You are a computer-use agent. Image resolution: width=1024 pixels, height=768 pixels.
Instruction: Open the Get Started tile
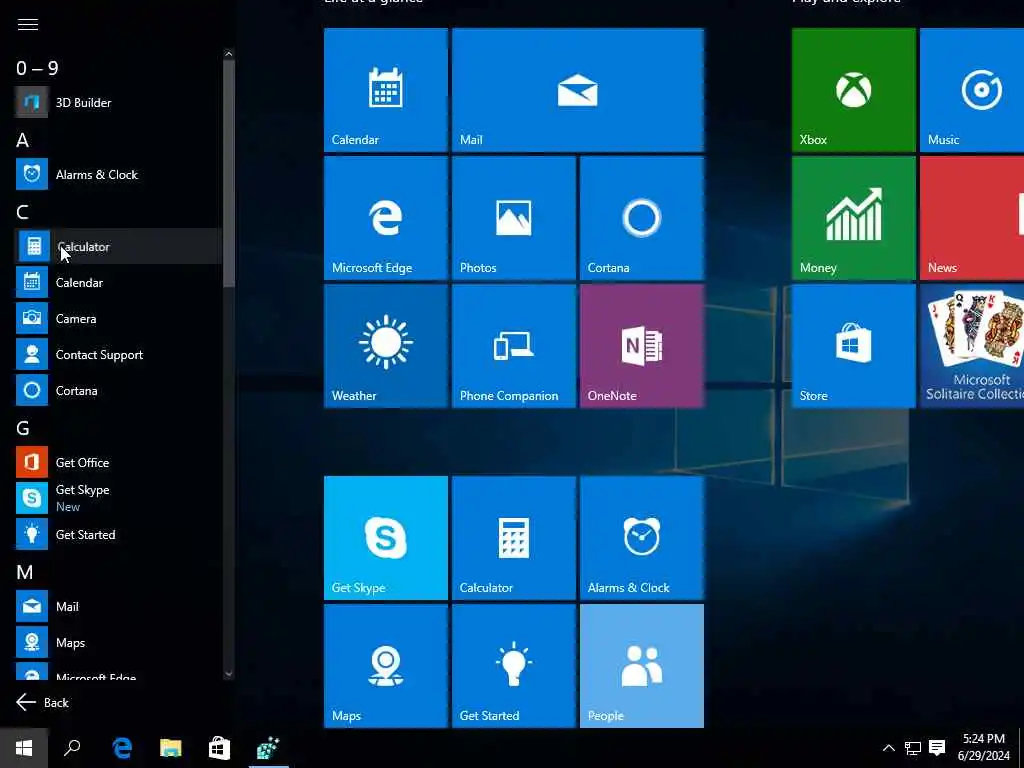click(514, 665)
